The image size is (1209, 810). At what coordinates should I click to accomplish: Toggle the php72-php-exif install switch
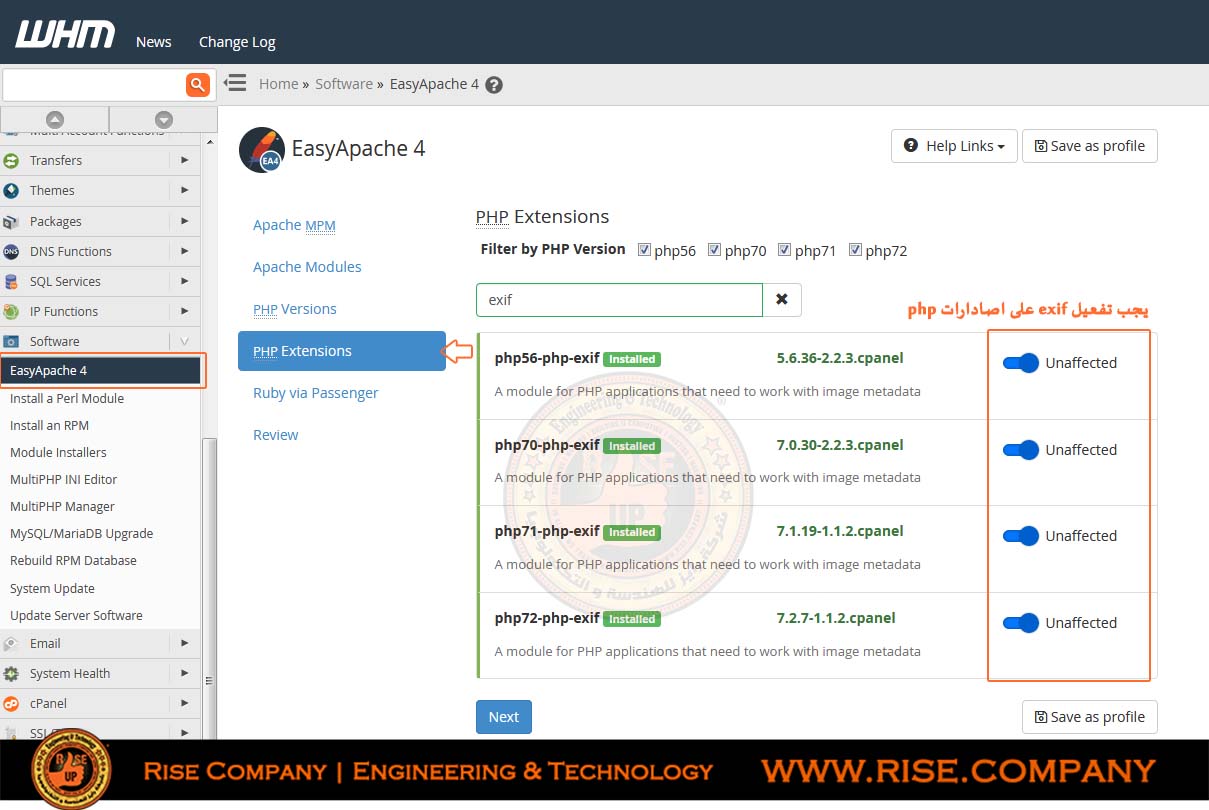point(1021,623)
